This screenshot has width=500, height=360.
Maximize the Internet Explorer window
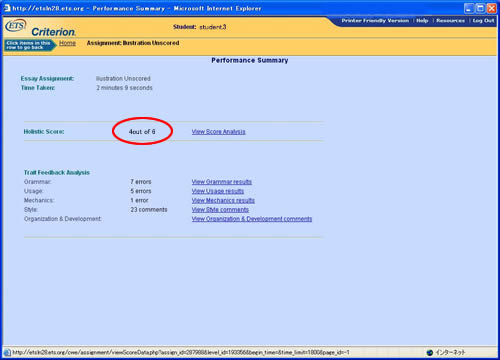[x=480, y=8]
